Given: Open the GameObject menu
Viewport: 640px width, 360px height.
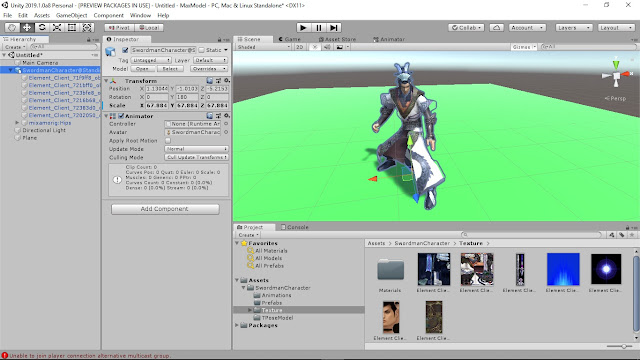Looking at the screenshot, I should coord(71,15).
